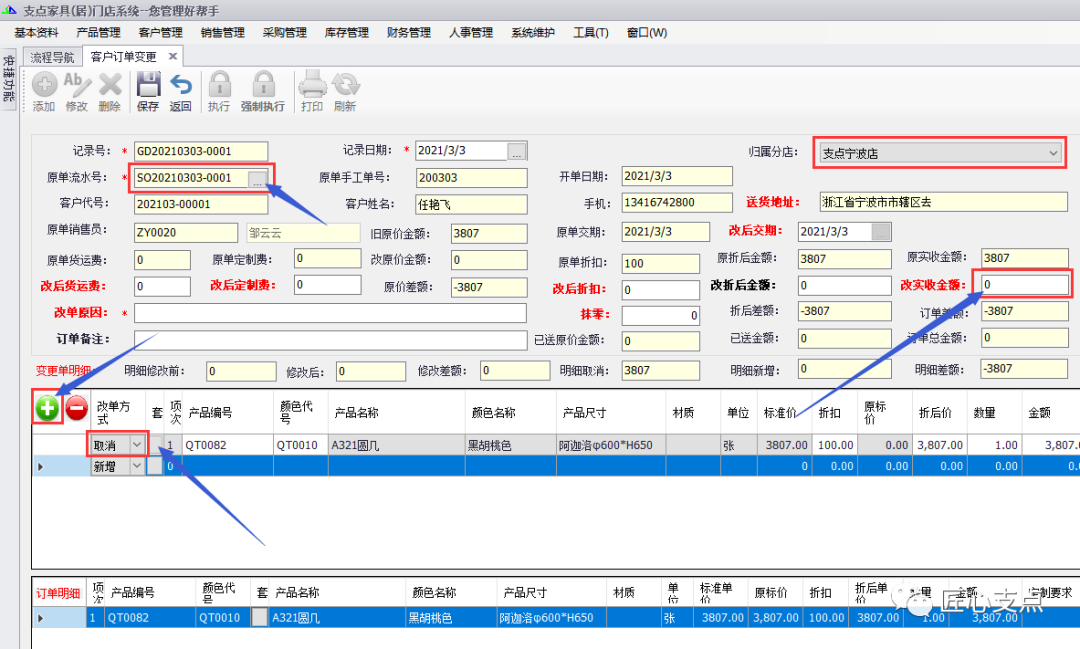Open the 库存管理 menu
1080x649 pixels.
tap(346, 32)
